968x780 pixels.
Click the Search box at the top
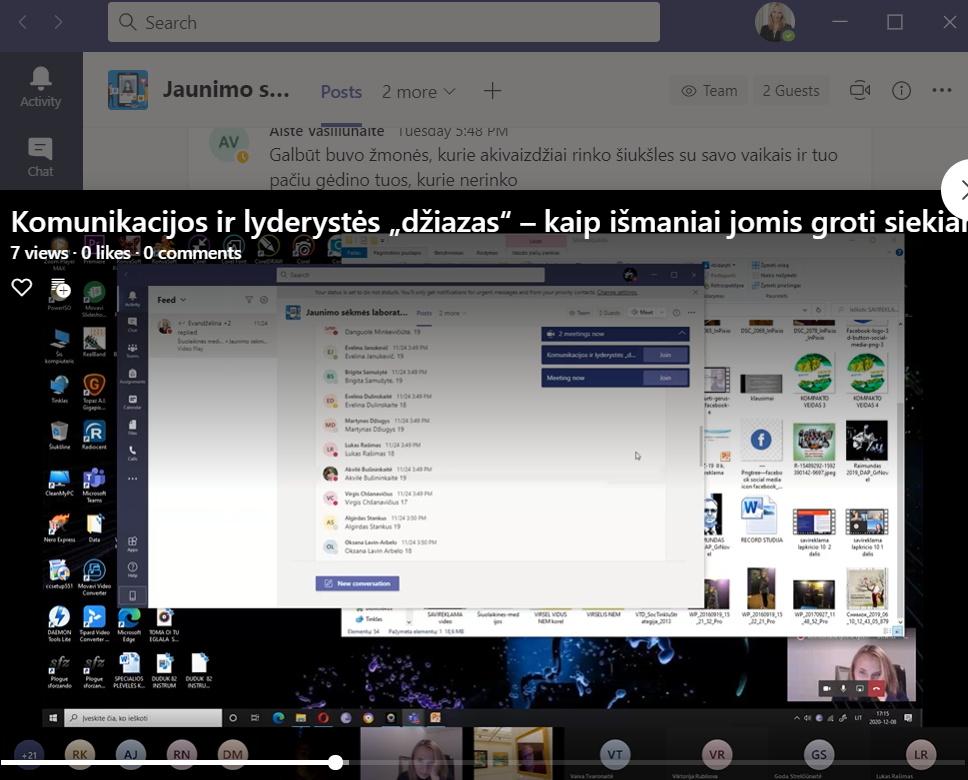383,22
